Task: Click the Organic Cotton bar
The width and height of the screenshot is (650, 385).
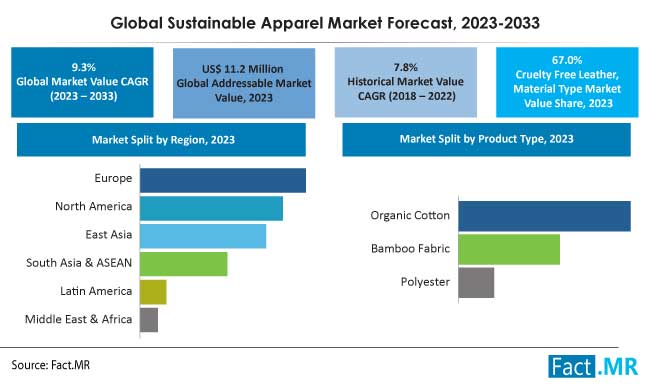Action: tap(545, 216)
